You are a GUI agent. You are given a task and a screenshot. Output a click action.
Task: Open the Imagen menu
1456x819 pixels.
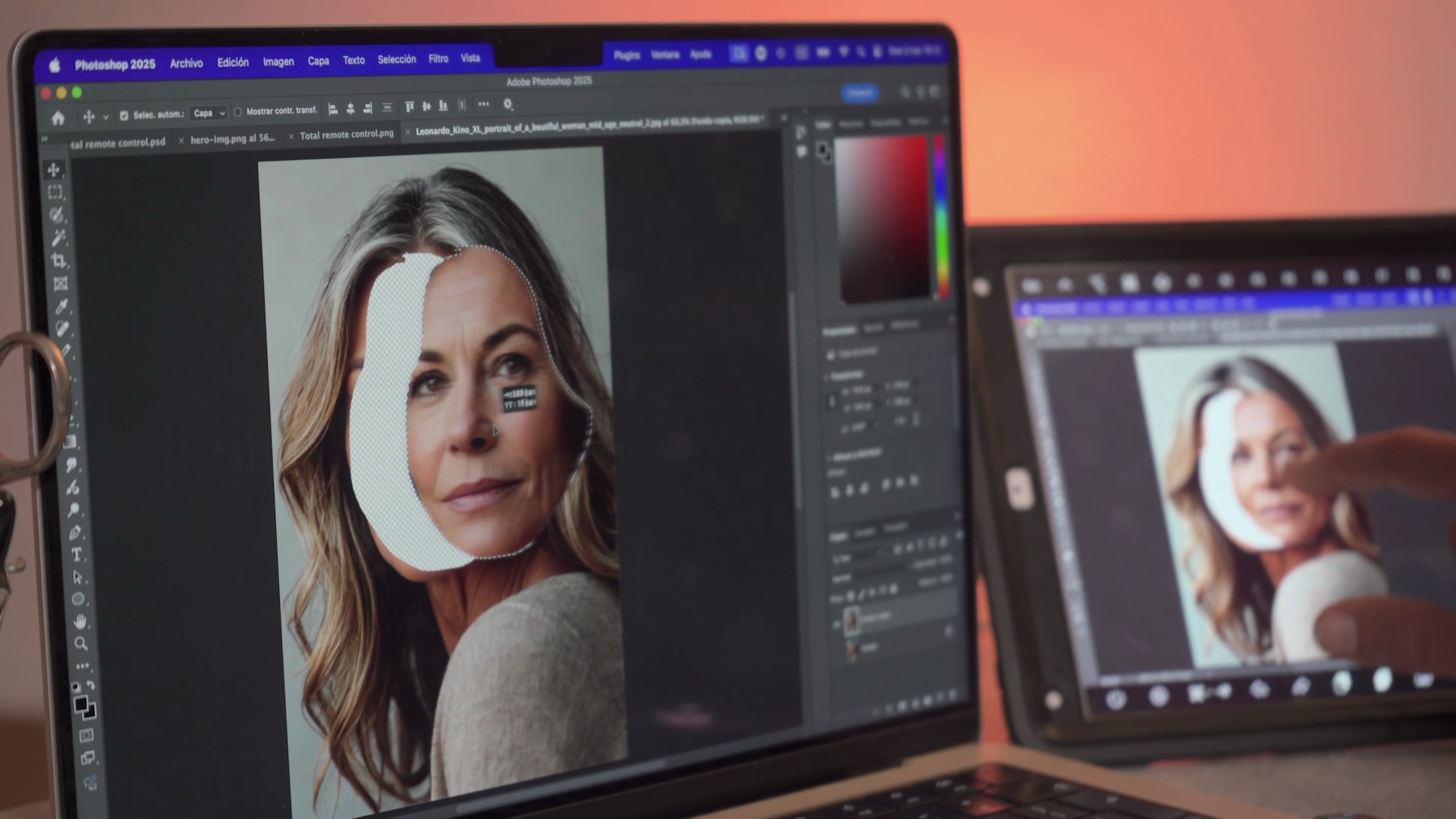(278, 61)
